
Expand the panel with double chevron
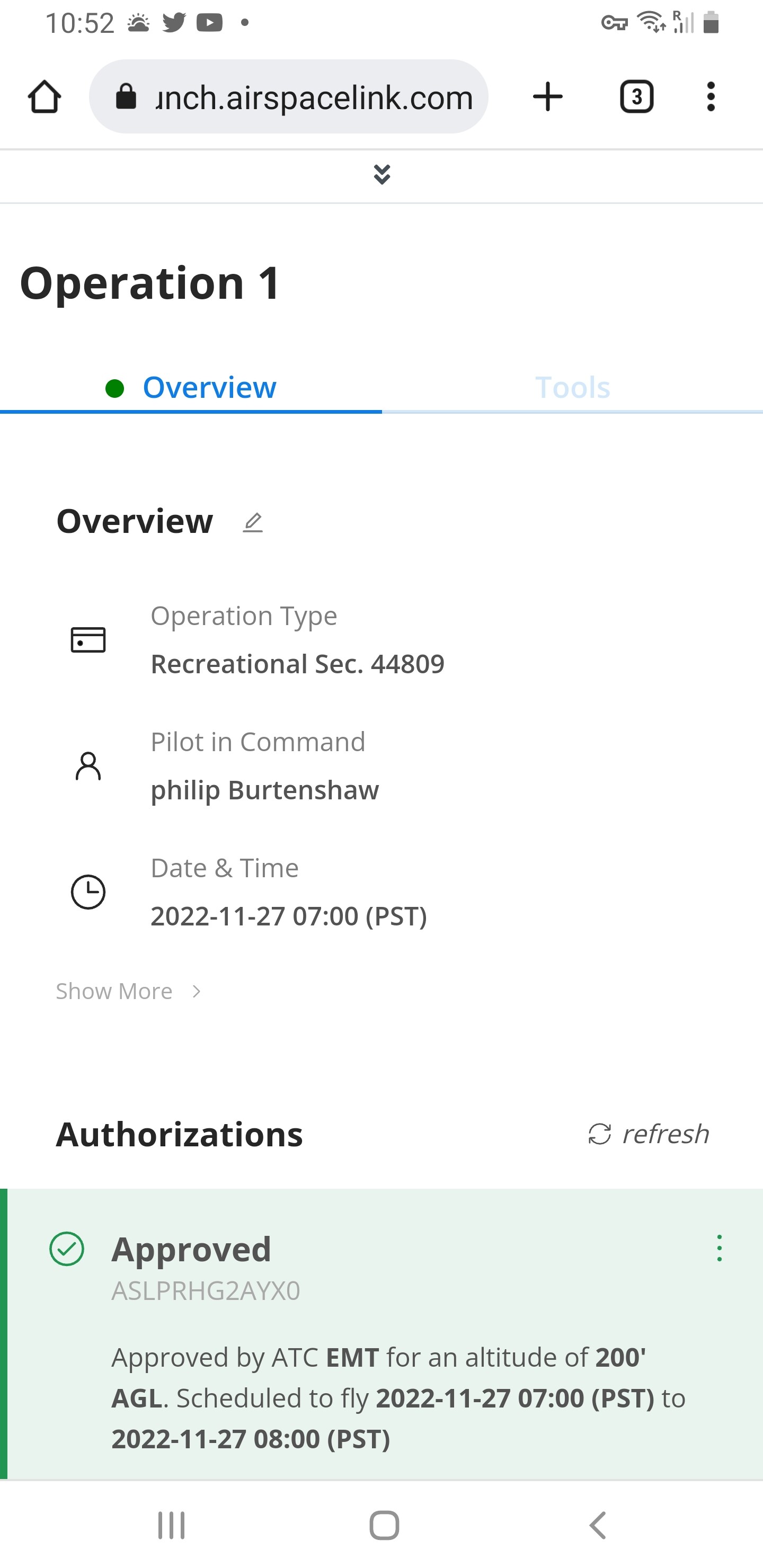(x=382, y=175)
